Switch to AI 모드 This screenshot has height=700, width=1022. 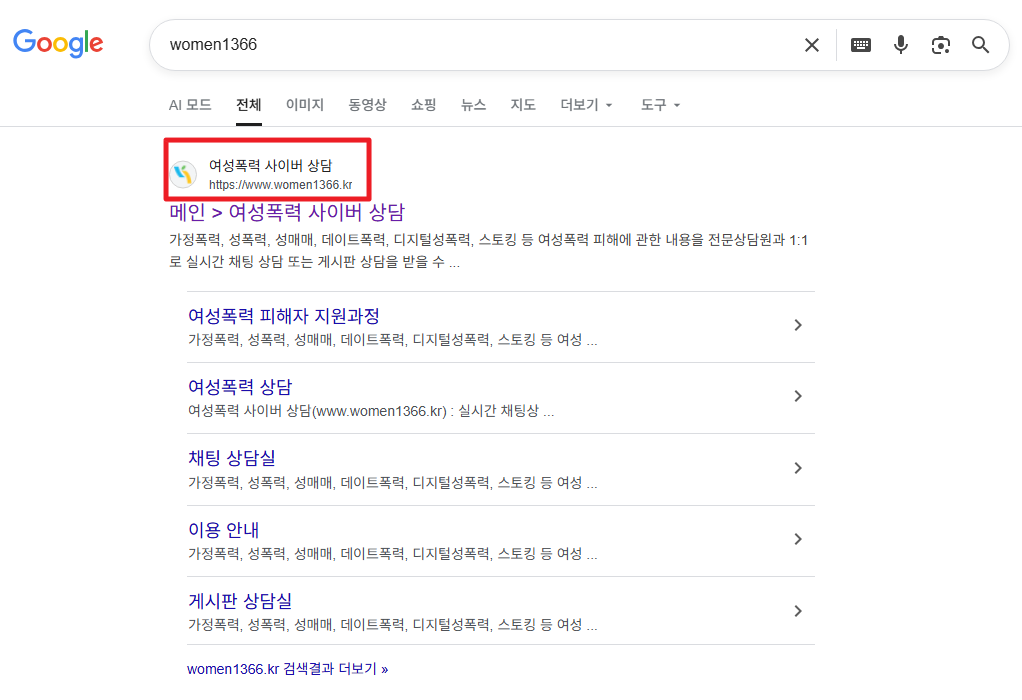(x=188, y=105)
